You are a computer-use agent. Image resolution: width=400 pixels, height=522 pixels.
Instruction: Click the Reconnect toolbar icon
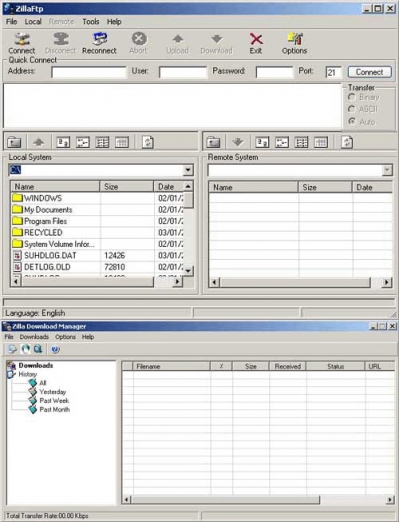(100, 39)
